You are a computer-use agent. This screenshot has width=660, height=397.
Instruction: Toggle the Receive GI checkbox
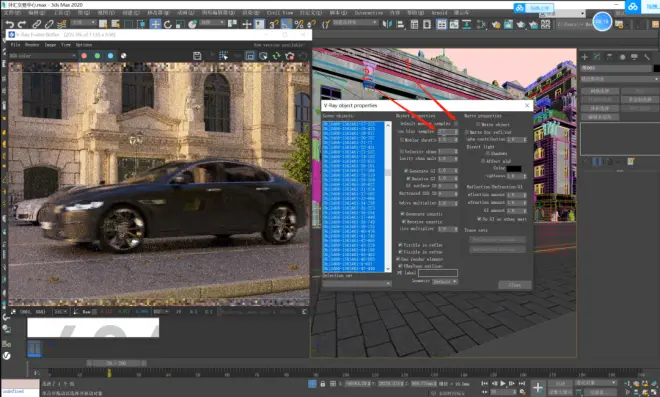[408, 179]
